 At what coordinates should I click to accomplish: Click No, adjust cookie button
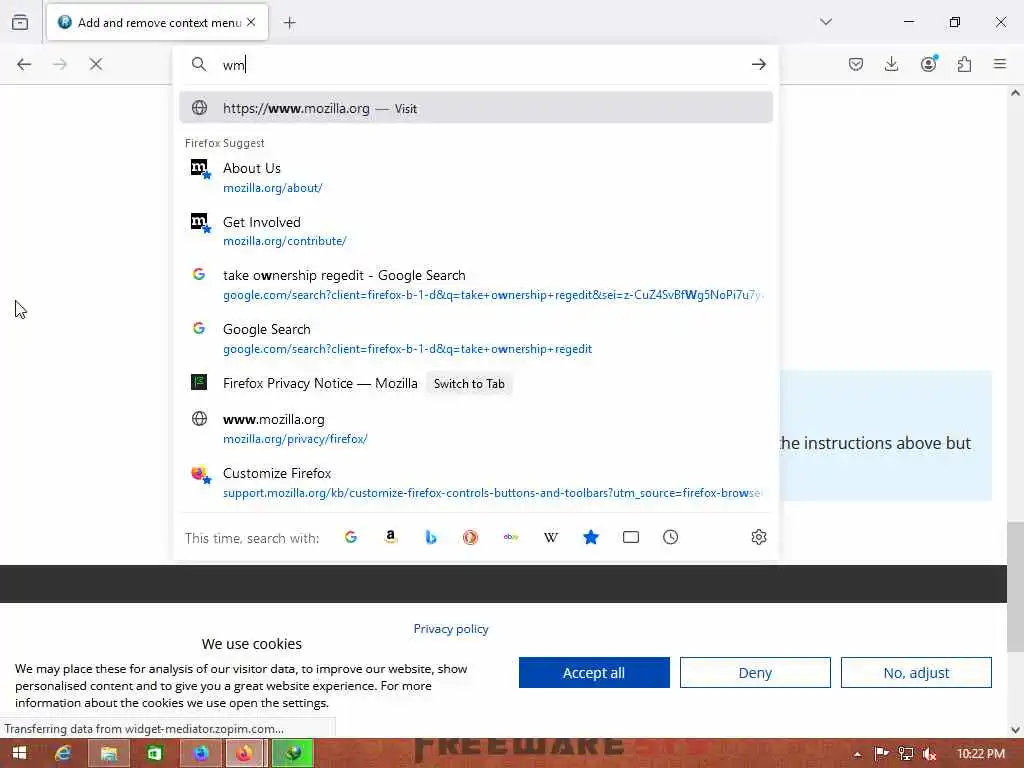coord(916,673)
